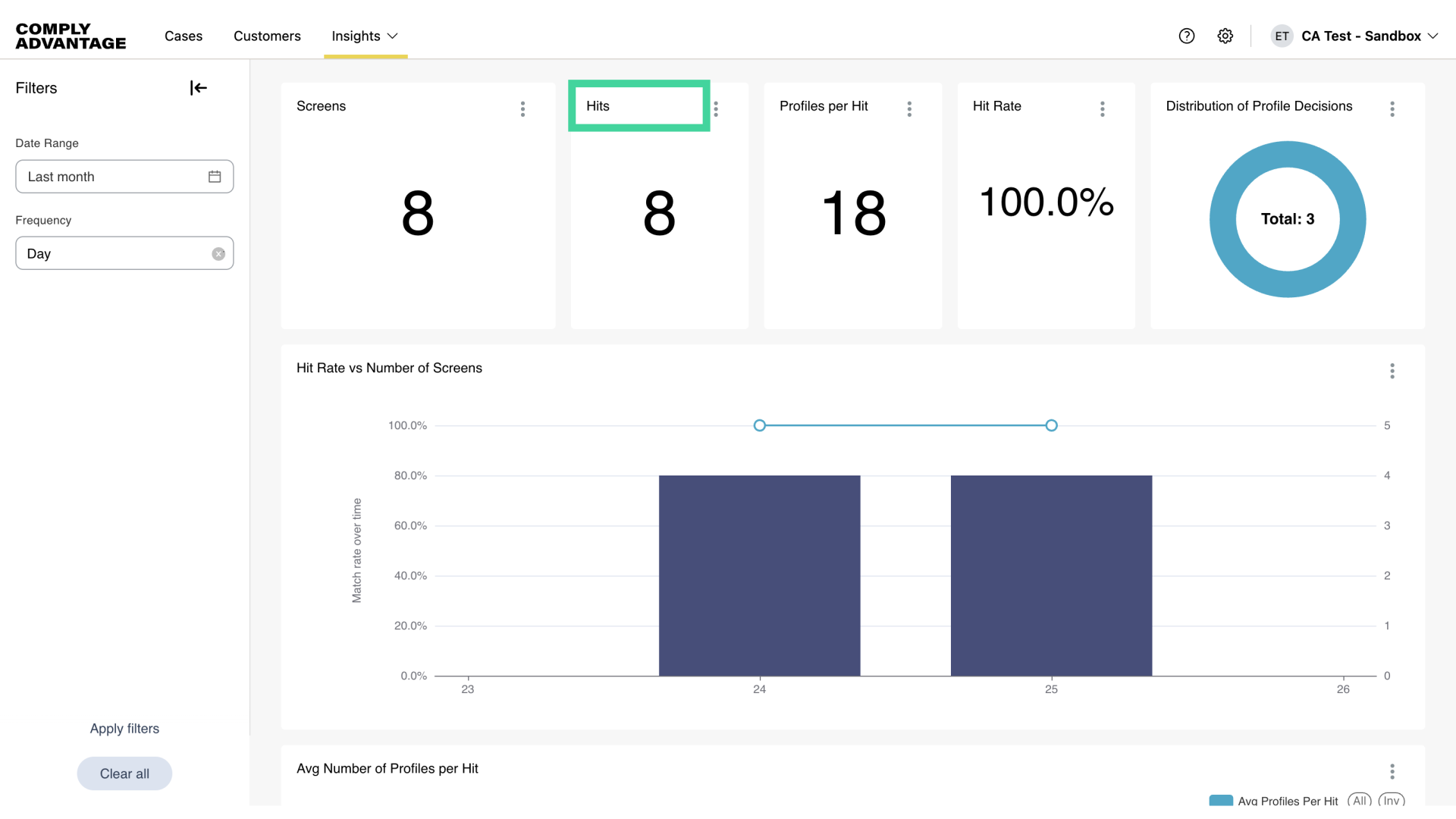Go to the Cases tab
The width and height of the screenshot is (1456, 819).
pyautogui.click(x=184, y=36)
